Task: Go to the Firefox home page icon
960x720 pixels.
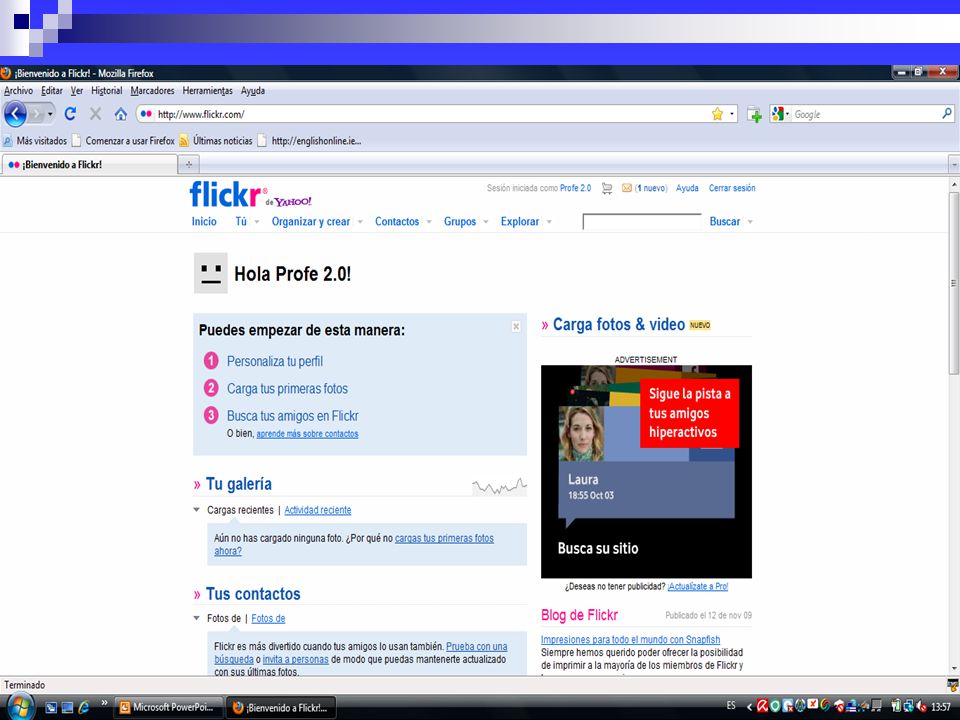Action: pyautogui.click(x=121, y=114)
